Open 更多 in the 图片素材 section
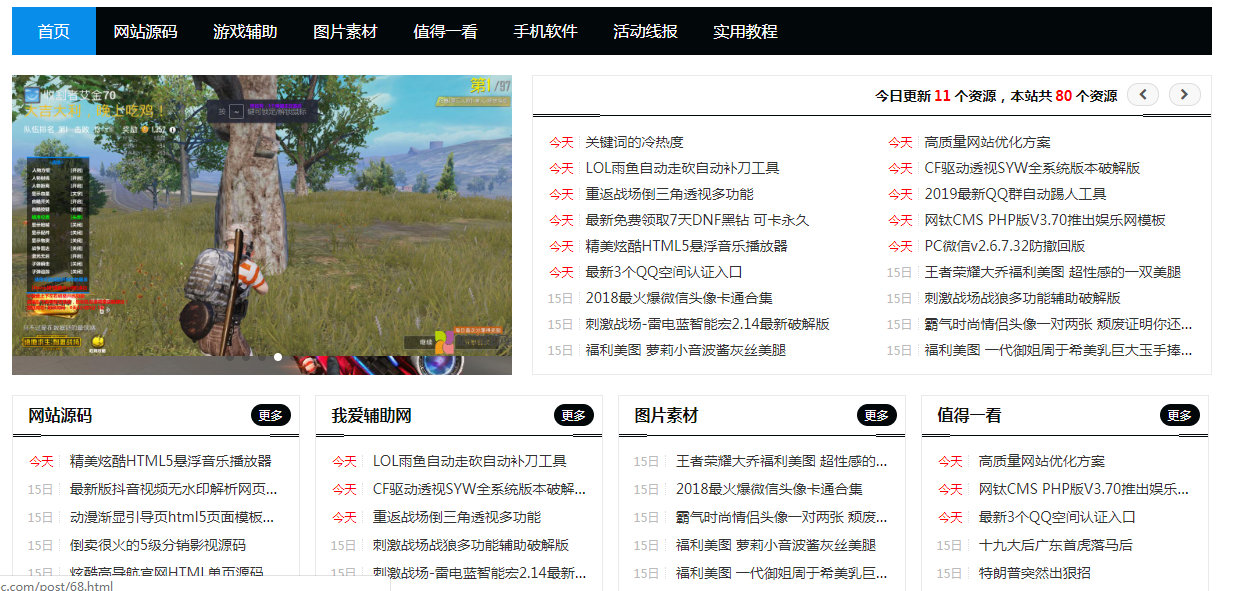This screenshot has height=591, width=1239. click(x=876, y=415)
